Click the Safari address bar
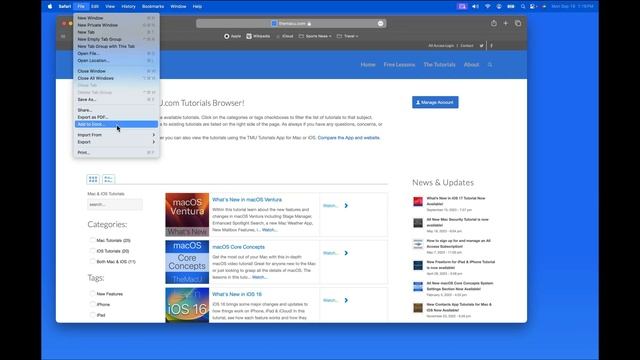This screenshot has width=640, height=360. pos(291,23)
